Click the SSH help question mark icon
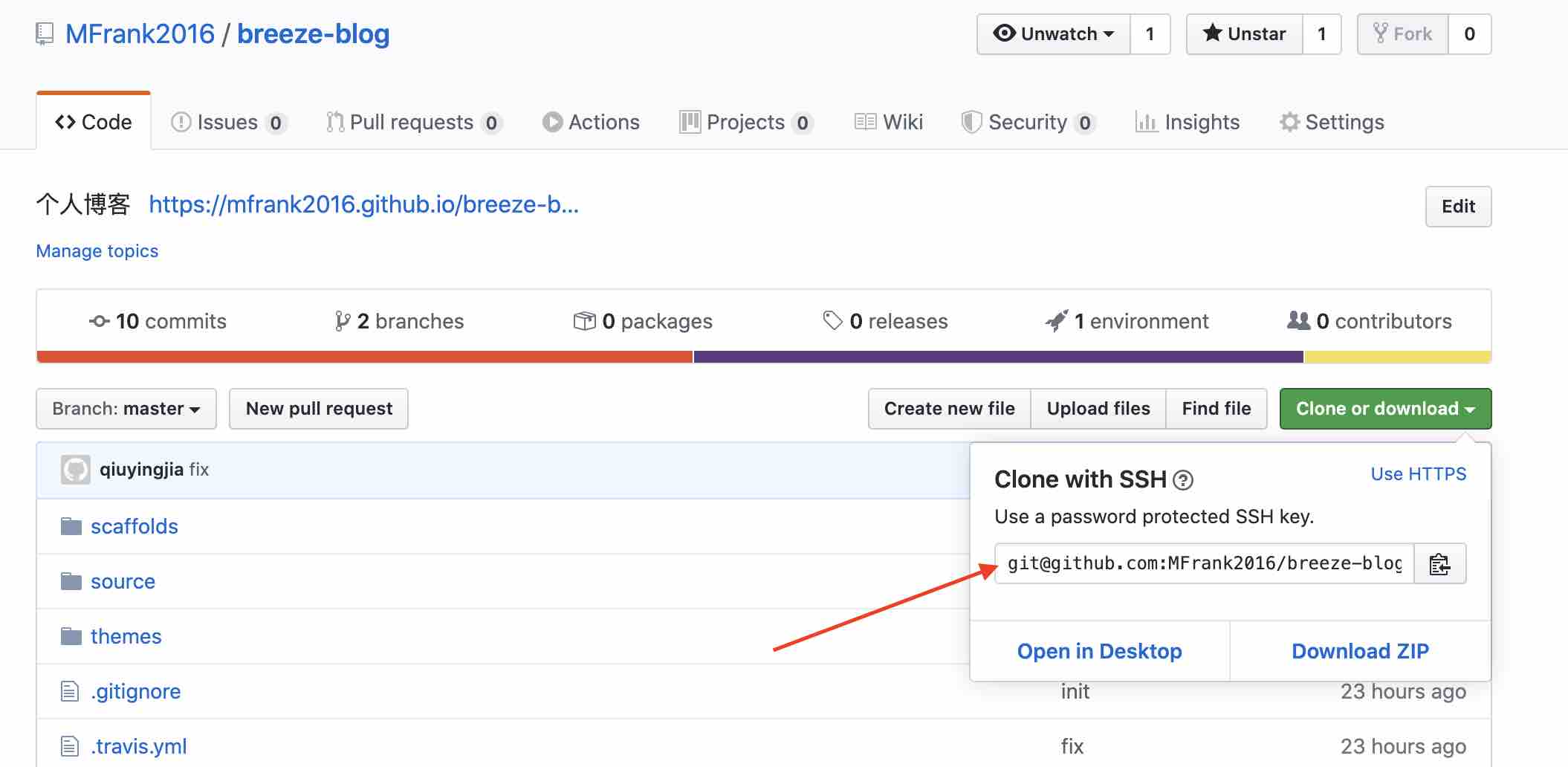The width and height of the screenshot is (1568, 767). pyautogui.click(x=1182, y=481)
